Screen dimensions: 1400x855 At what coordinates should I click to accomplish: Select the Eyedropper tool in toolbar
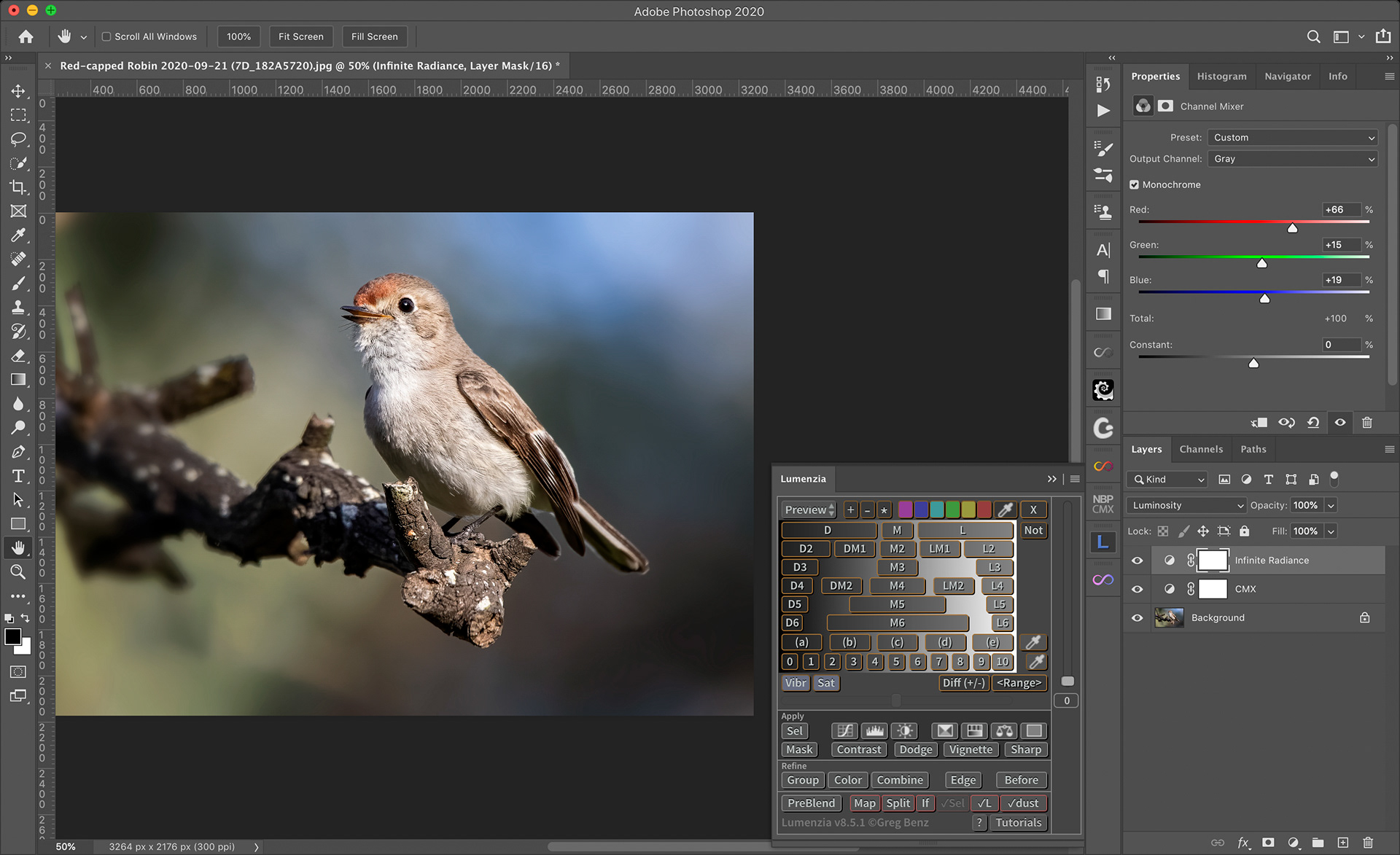[x=18, y=235]
